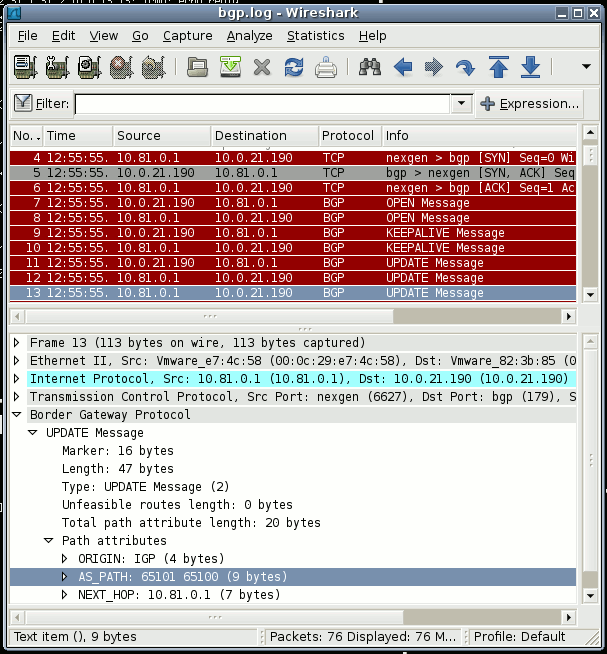Open the filter history dropdown arrow
607x654 pixels.
click(x=461, y=103)
